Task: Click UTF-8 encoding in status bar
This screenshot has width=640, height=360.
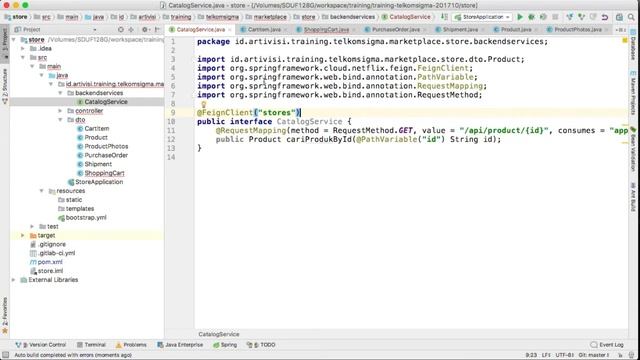Action: [564, 355]
